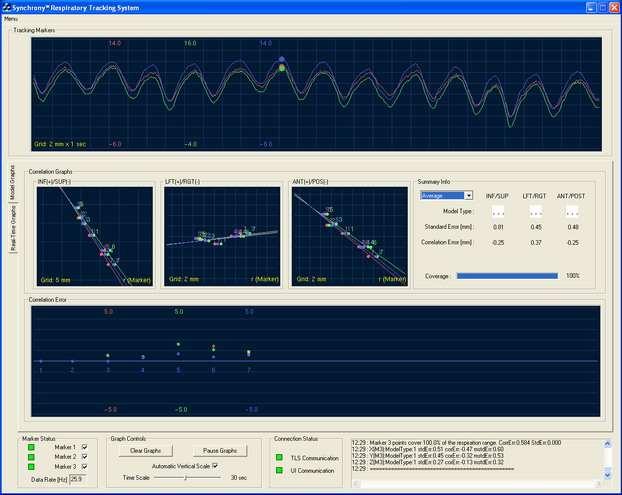Click the log scroll up arrow
Image resolution: width=622 pixels, height=495 pixels.
[607, 444]
